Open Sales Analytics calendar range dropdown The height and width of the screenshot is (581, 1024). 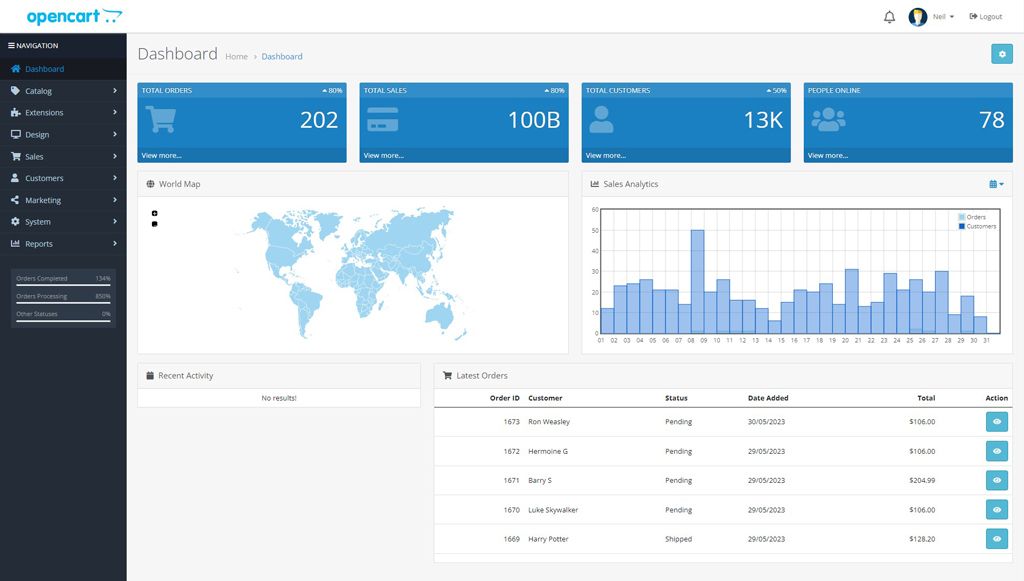click(x=996, y=184)
